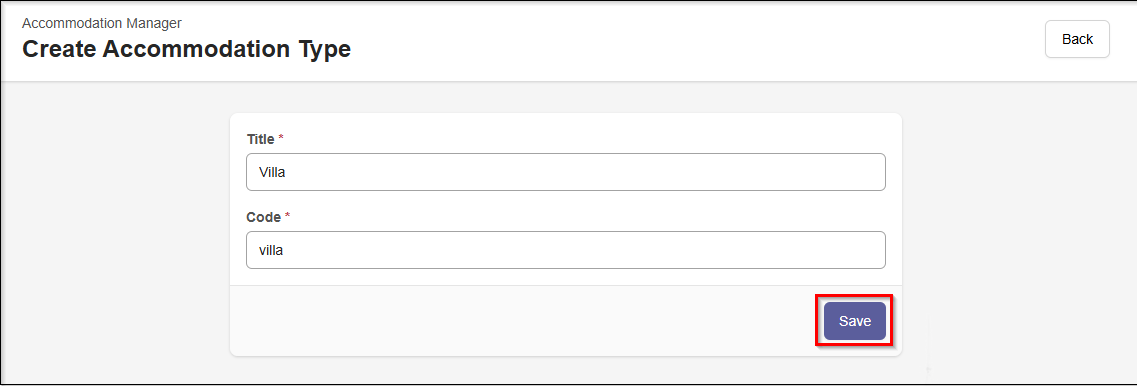
Task: Click the red asterisk beside Title
Action: (281, 137)
